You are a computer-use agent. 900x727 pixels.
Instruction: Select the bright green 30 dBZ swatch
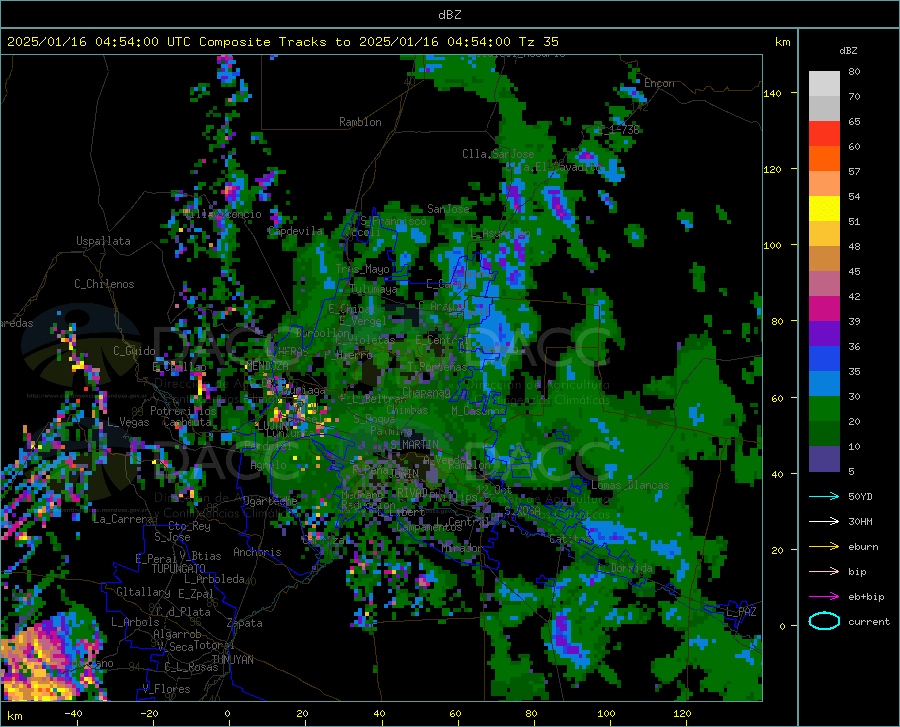824,409
